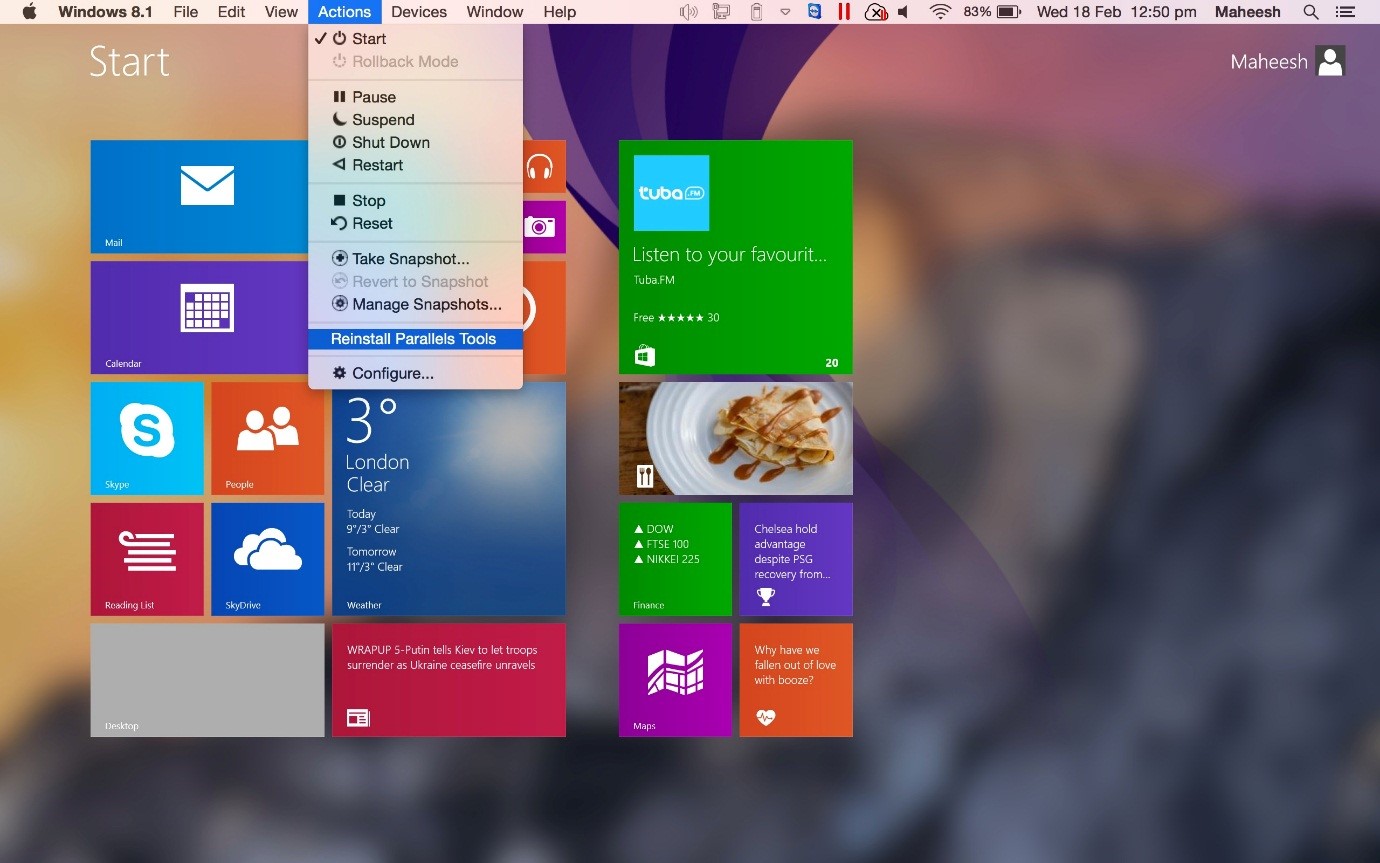Open the Help menu
The image size is (1380, 863).
[560, 12]
